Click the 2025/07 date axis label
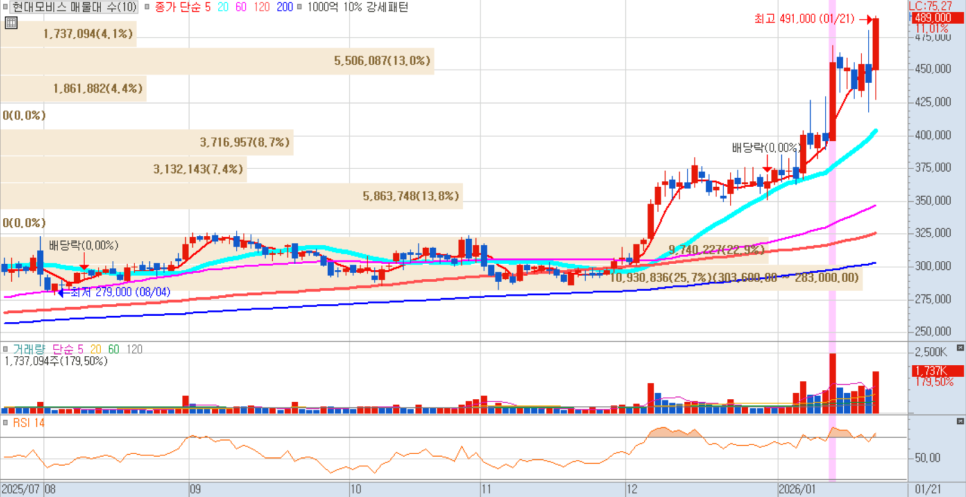The width and height of the screenshot is (966, 497). (x=20, y=488)
